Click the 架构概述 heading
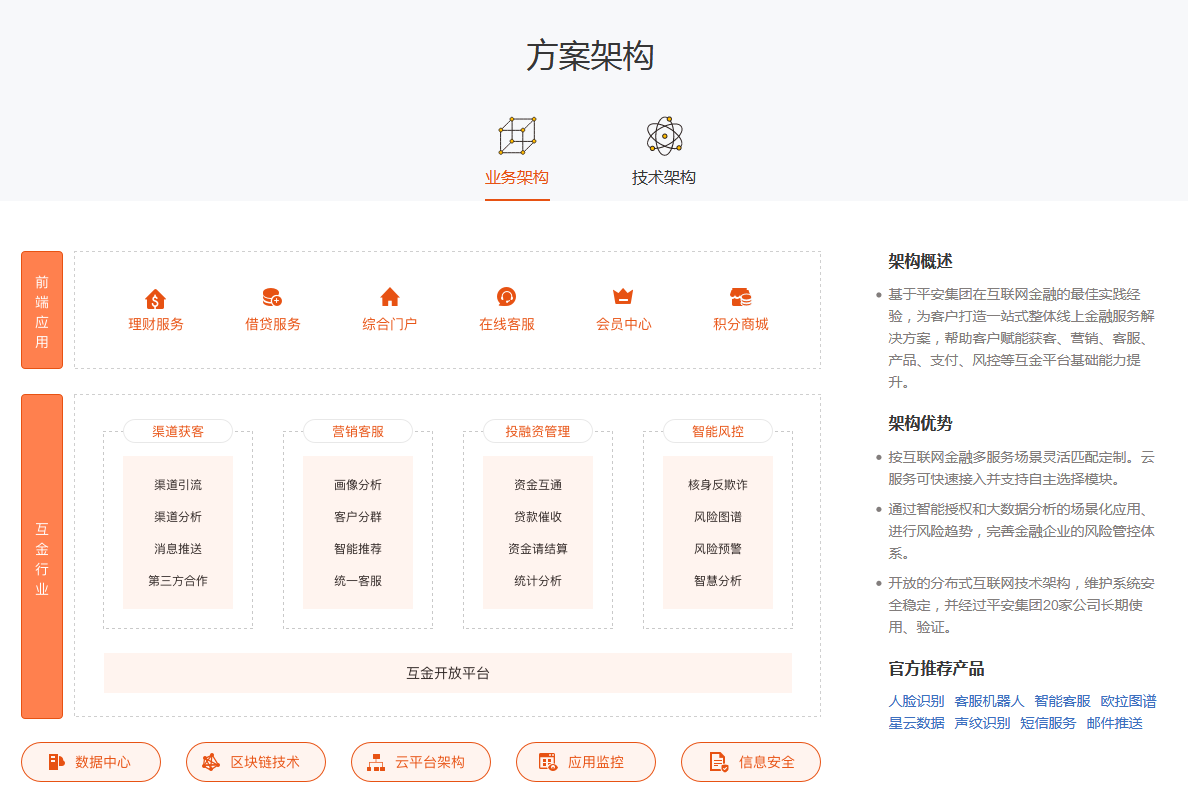1188x806 pixels. point(920,261)
